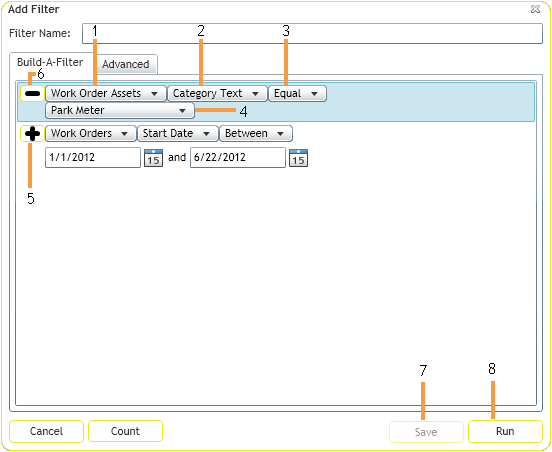Open the Equal operator dropdown

[297, 94]
